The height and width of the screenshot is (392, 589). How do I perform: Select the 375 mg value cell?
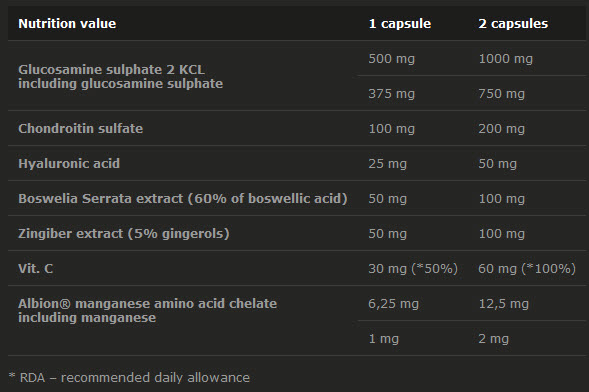tap(391, 94)
